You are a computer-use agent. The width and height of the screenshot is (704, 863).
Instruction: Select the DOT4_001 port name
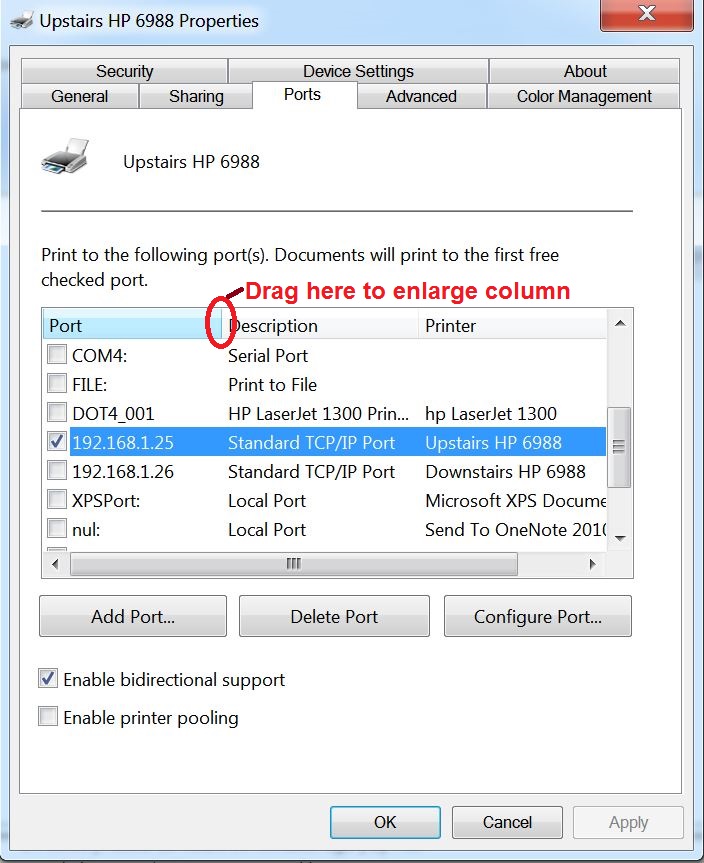tap(113, 414)
